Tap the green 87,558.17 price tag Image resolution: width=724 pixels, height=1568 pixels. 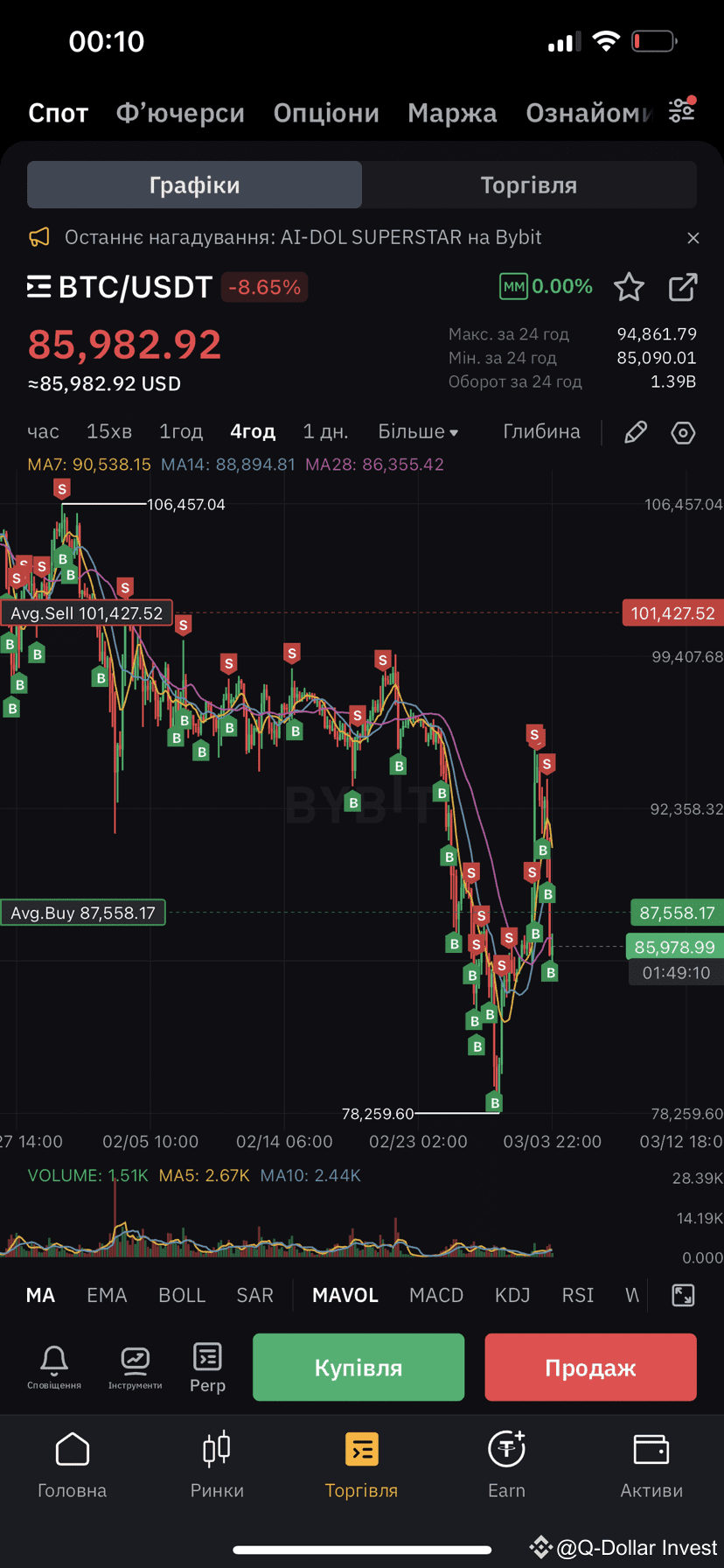click(x=677, y=913)
